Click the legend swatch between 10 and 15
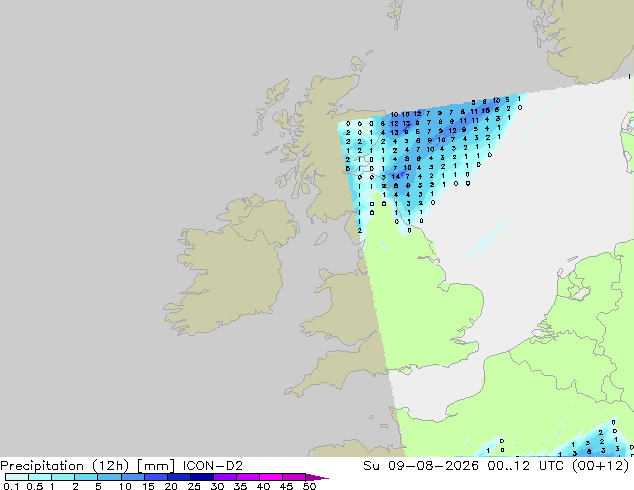 click(x=132, y=477)
